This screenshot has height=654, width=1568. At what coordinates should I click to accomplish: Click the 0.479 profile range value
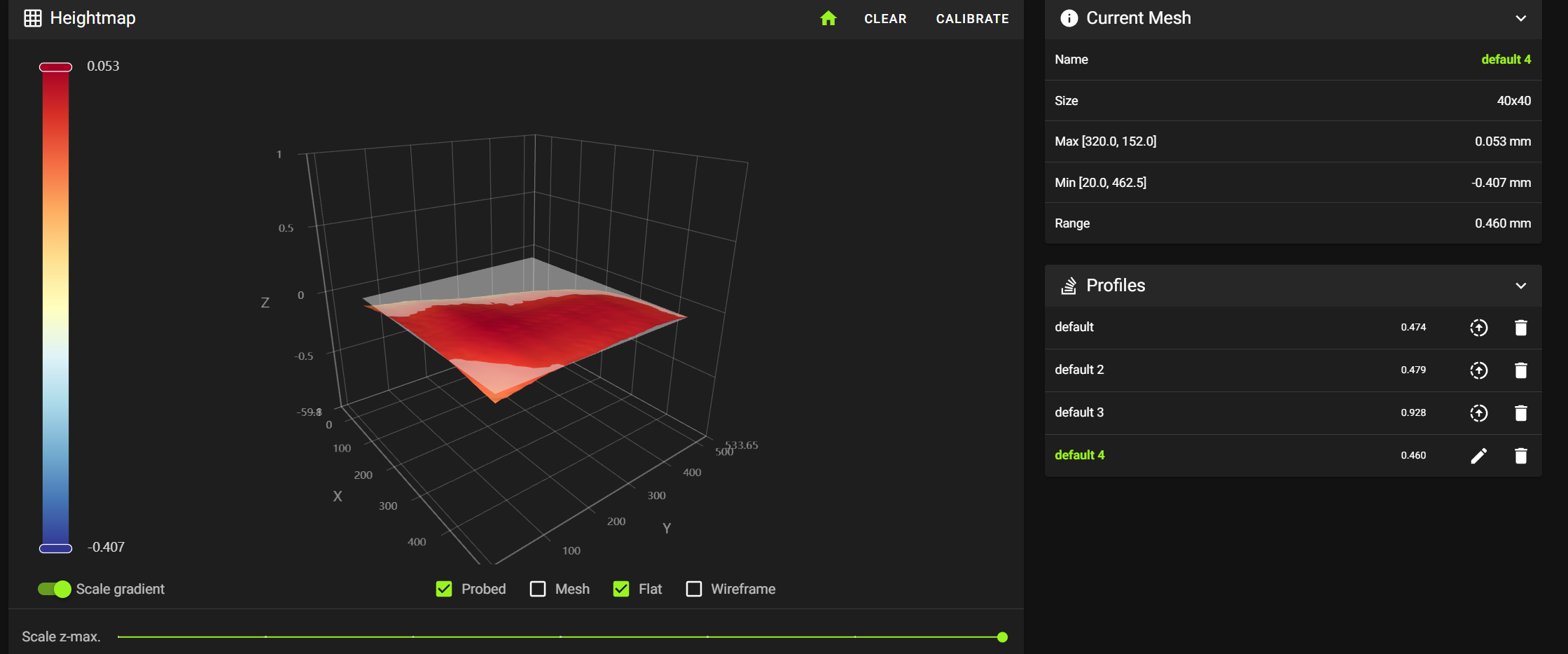[1413, 370]
